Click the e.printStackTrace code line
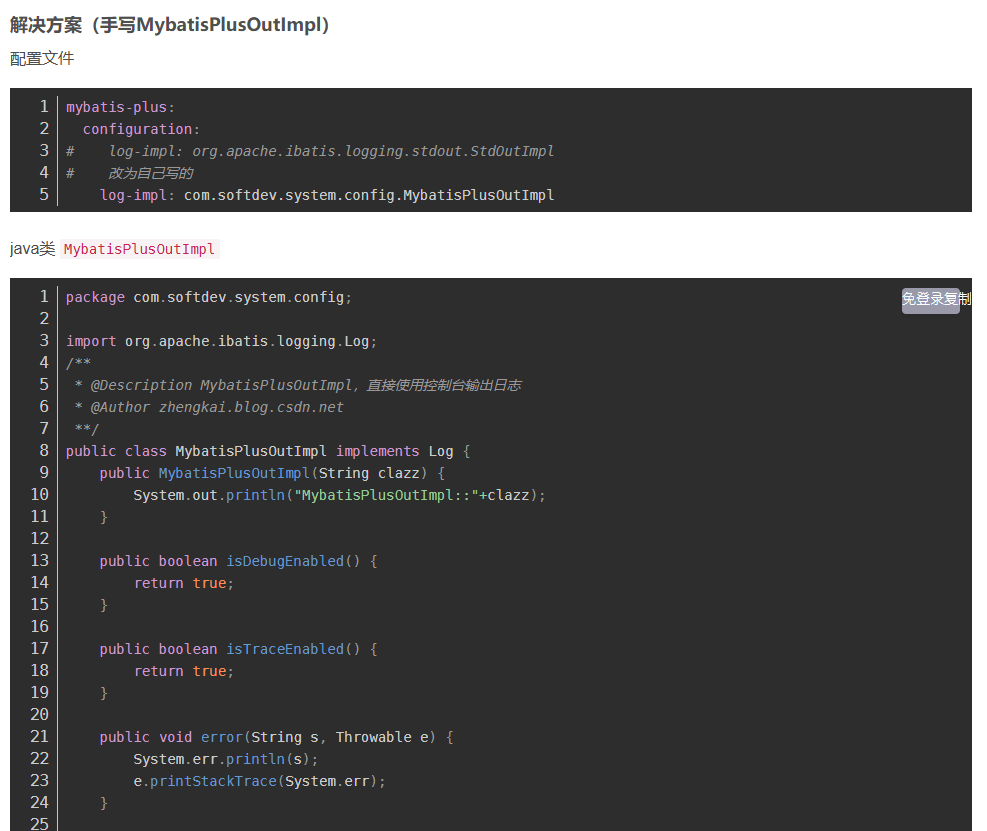 click(x=259, y=781)
